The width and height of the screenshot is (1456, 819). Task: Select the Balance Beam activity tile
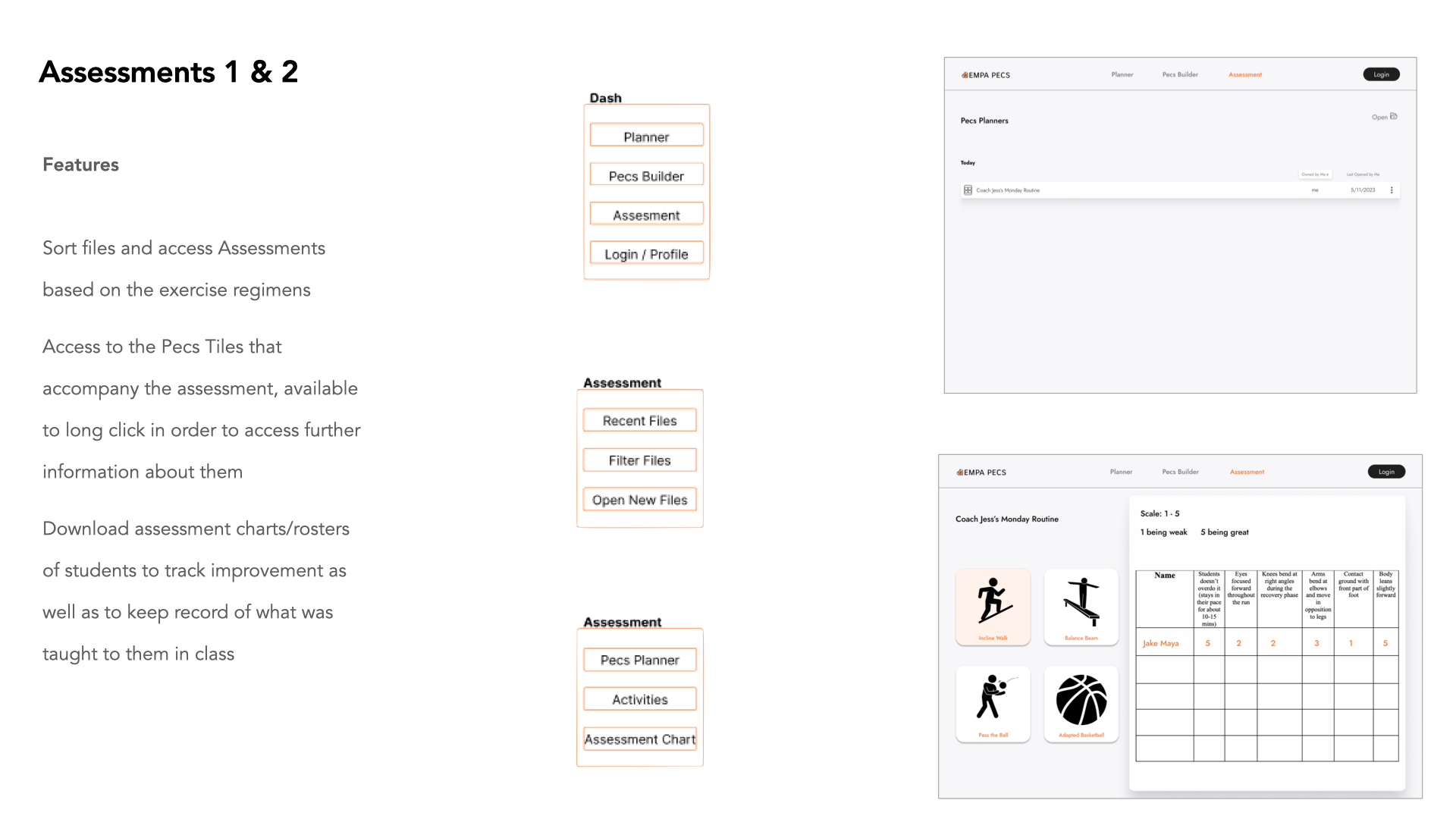(x=1081, y=607)
